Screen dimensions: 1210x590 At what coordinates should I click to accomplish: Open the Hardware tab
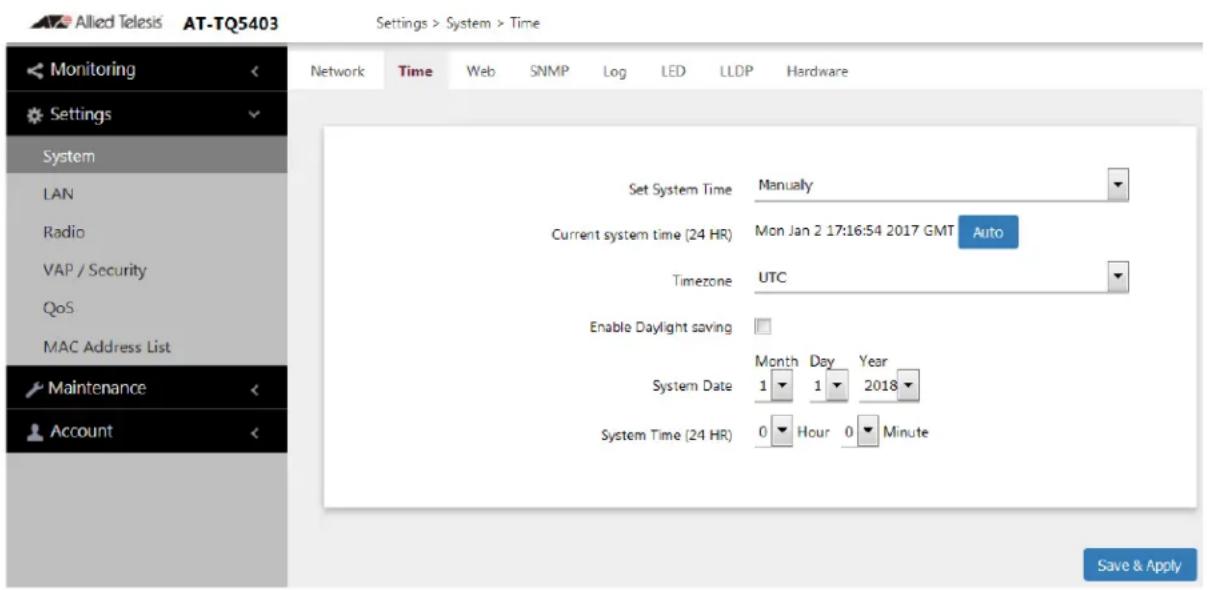pyautogui.click(x=817, y=71)
